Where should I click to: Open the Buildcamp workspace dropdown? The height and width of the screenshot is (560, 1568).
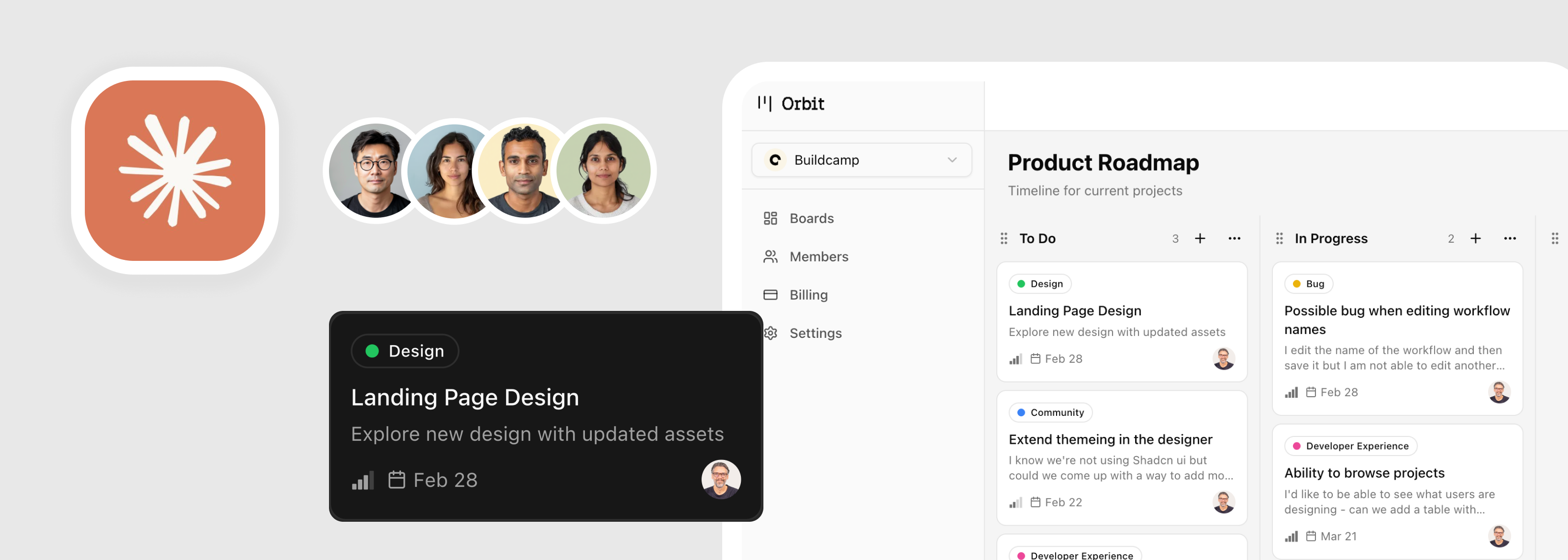(x=861, y=160)
